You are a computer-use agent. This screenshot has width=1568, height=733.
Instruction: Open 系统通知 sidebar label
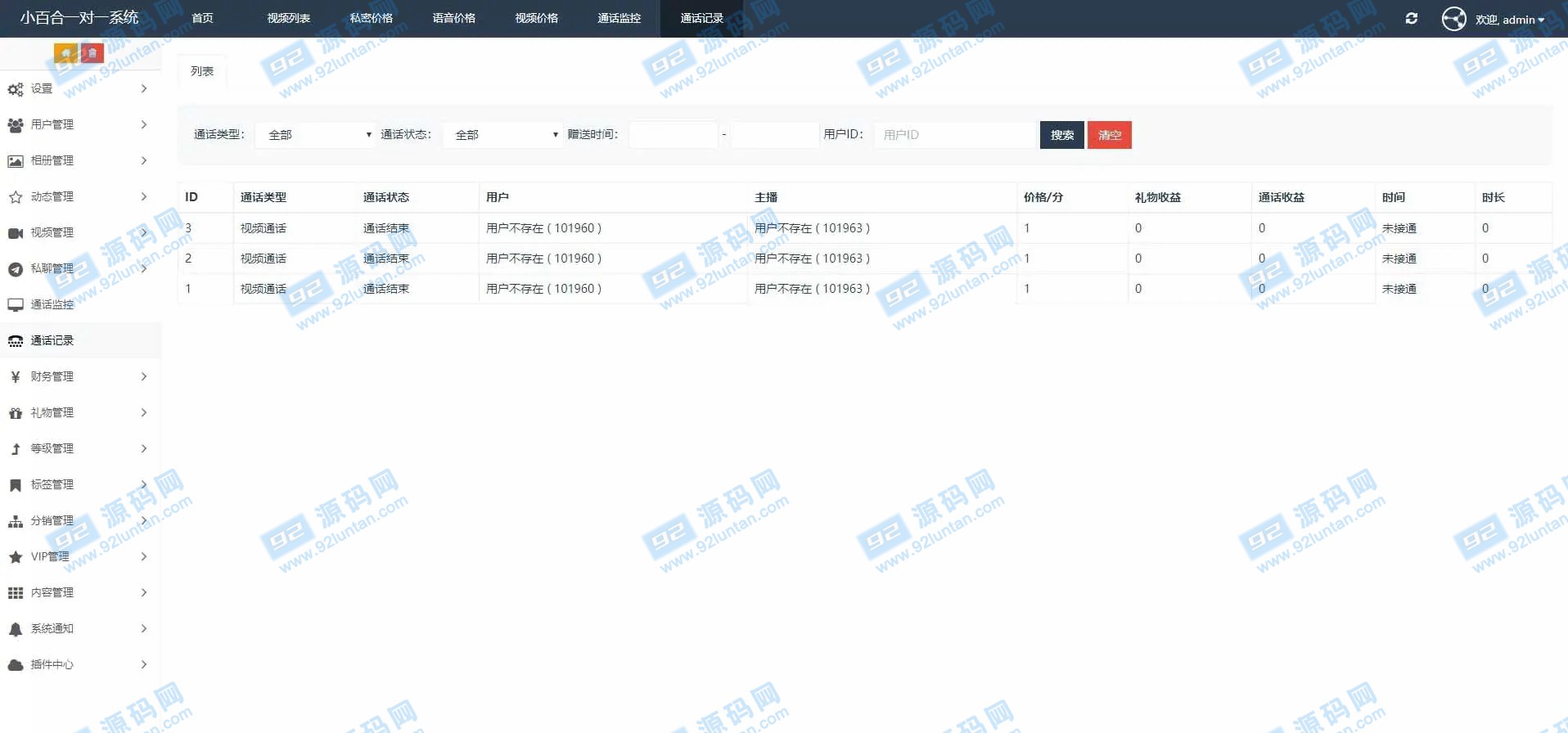tap(52, 628)
